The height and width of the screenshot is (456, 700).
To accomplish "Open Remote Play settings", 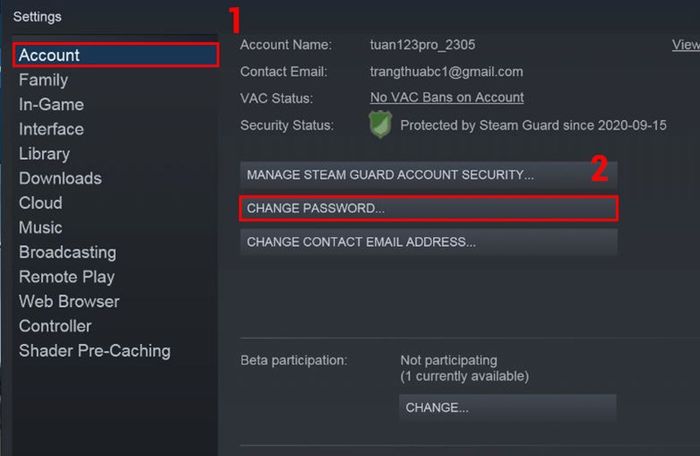I will (x=67, y=277).
